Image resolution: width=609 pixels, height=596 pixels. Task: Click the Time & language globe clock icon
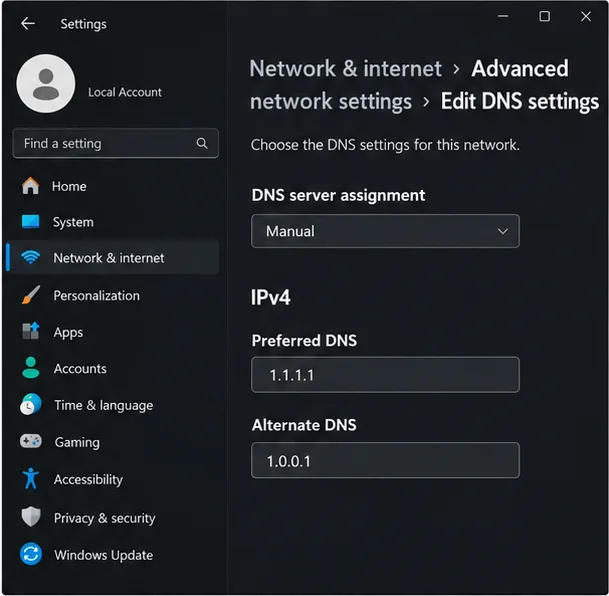[31, 404]
